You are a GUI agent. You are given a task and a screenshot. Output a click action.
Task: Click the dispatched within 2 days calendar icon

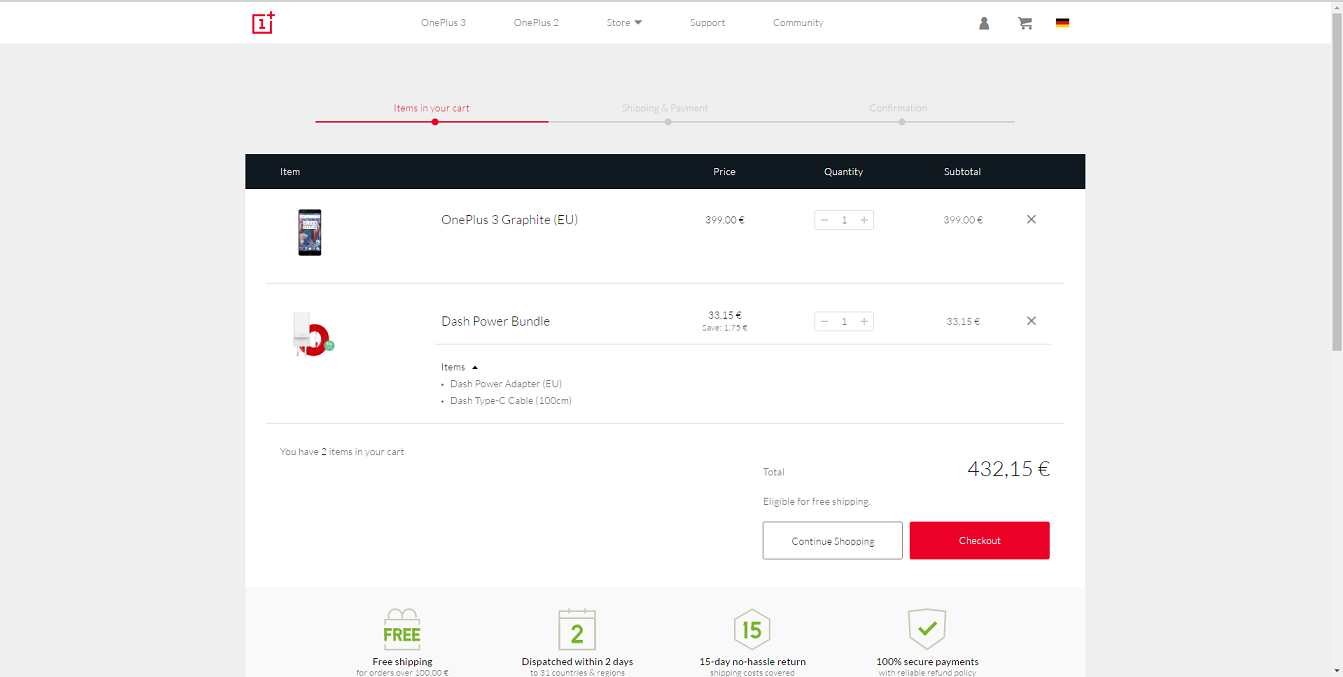click(x=577, y=629)
